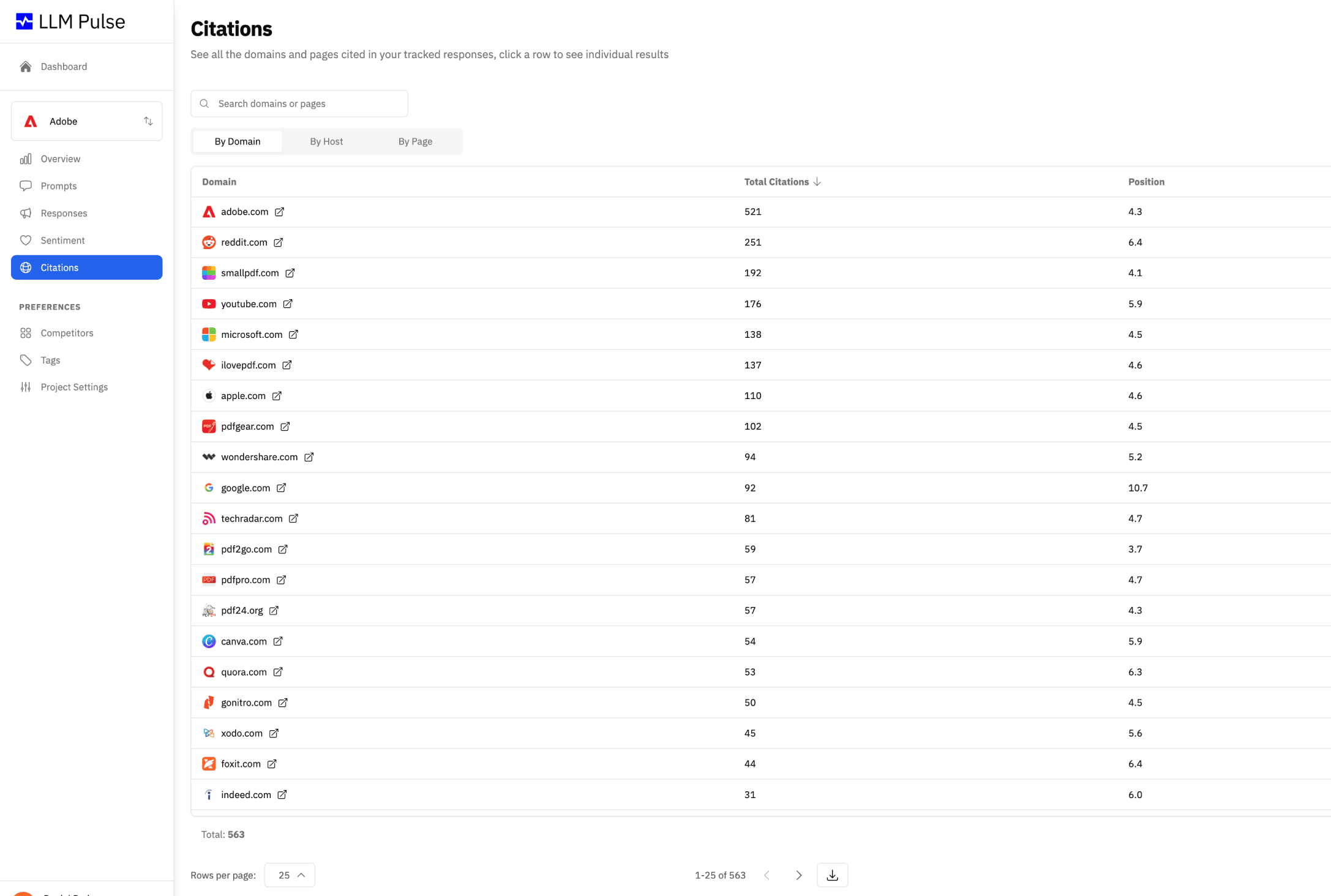1331x896 pixels.
Task: Open wondershare.com external link icon
Action: pyautogui.click(x=309, y=457)
